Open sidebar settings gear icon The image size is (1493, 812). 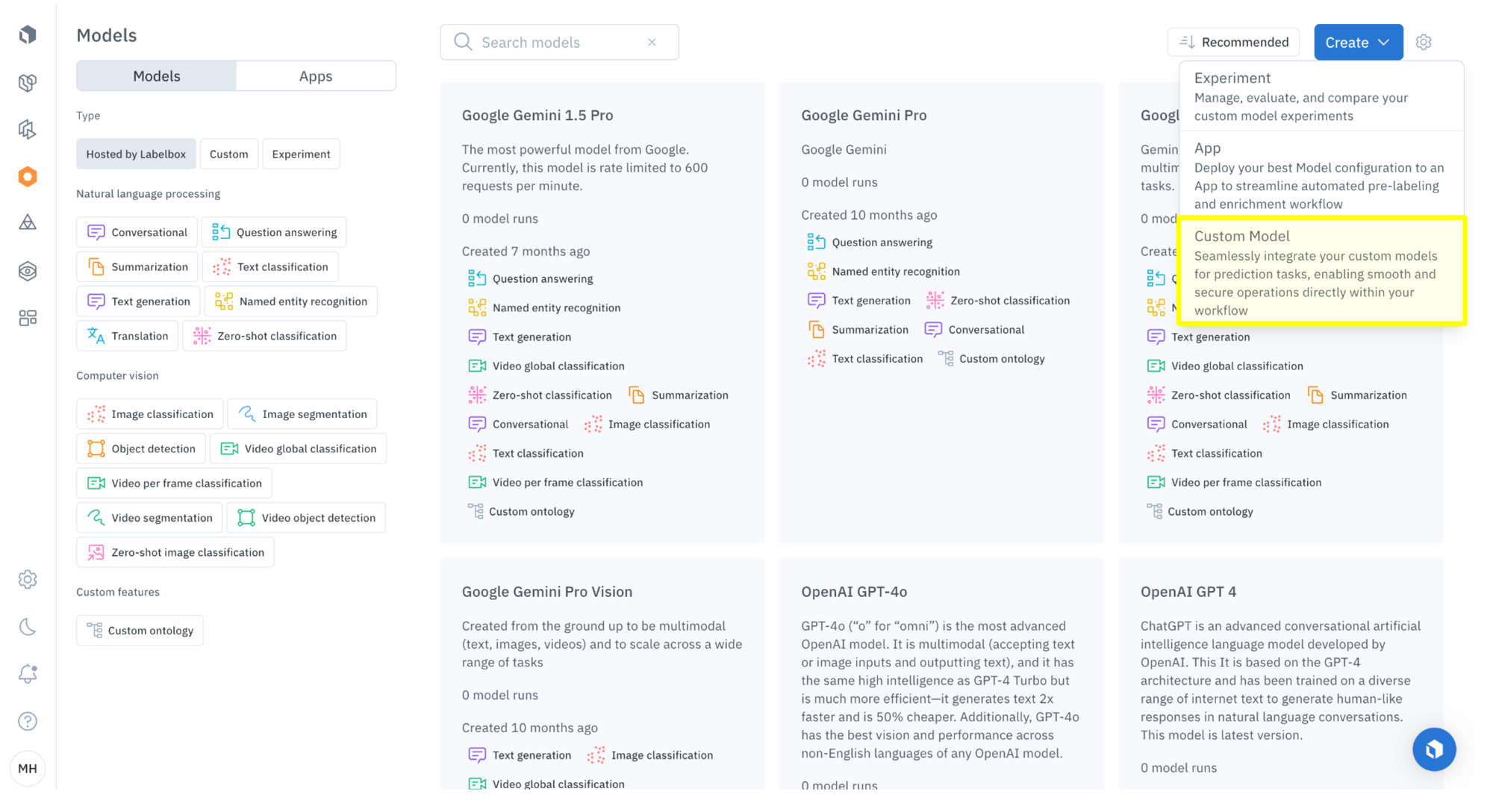28,579
